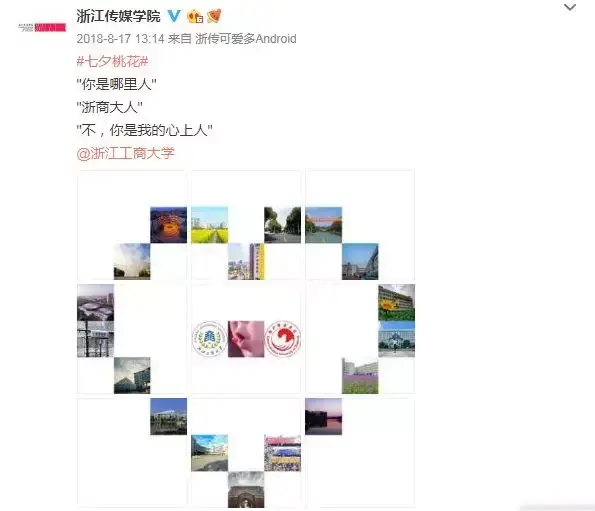This screenshot has width=595, height=511.
Task: Click the red swirl university logo
Action: pos(283,339)
